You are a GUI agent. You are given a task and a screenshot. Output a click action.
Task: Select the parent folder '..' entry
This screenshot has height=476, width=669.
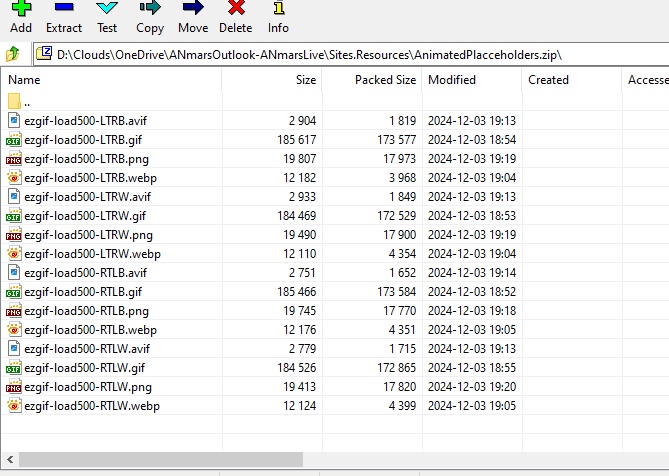click(x=26, y=101)
